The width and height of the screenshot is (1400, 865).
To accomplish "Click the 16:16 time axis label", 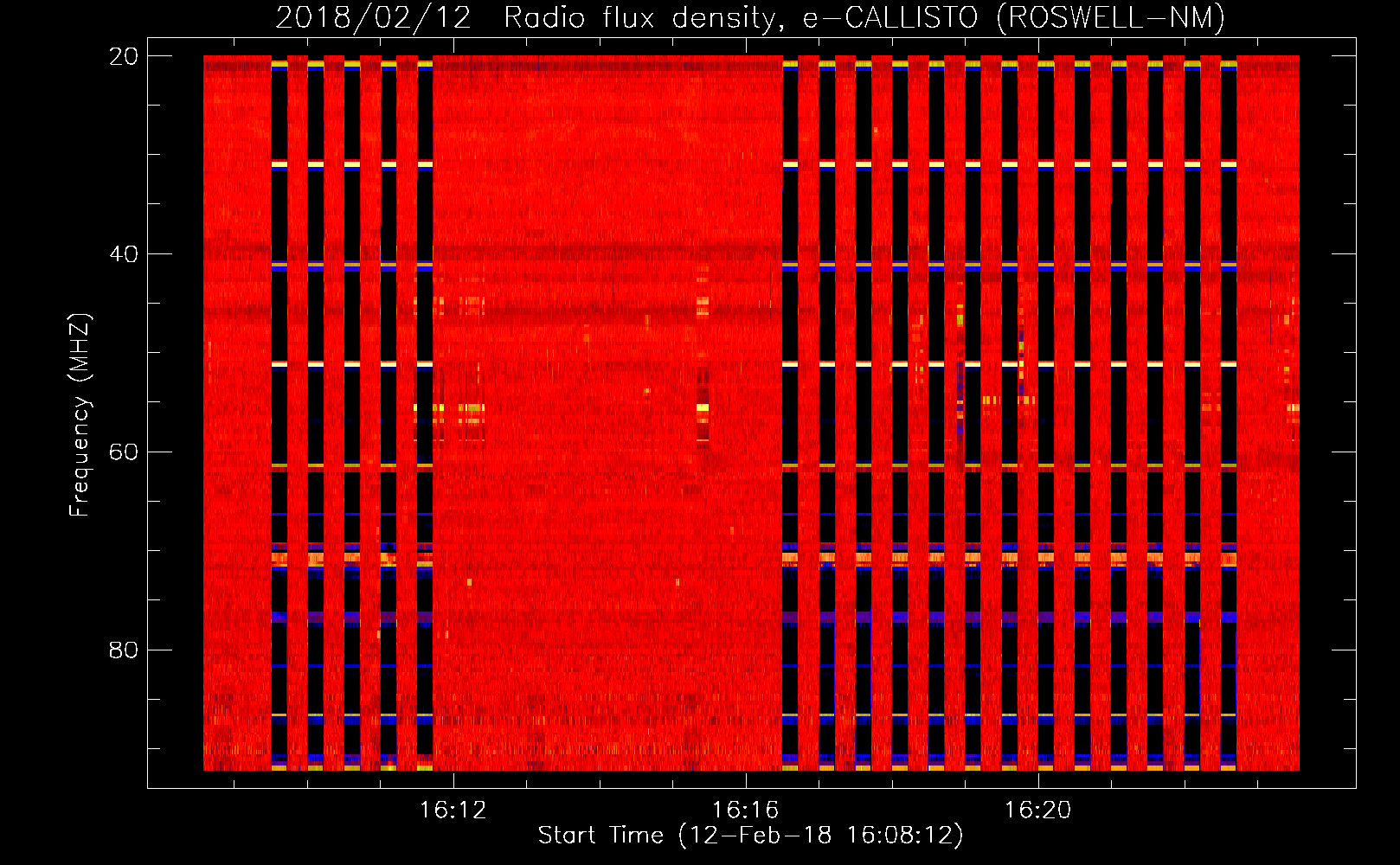I will (745, 811).
